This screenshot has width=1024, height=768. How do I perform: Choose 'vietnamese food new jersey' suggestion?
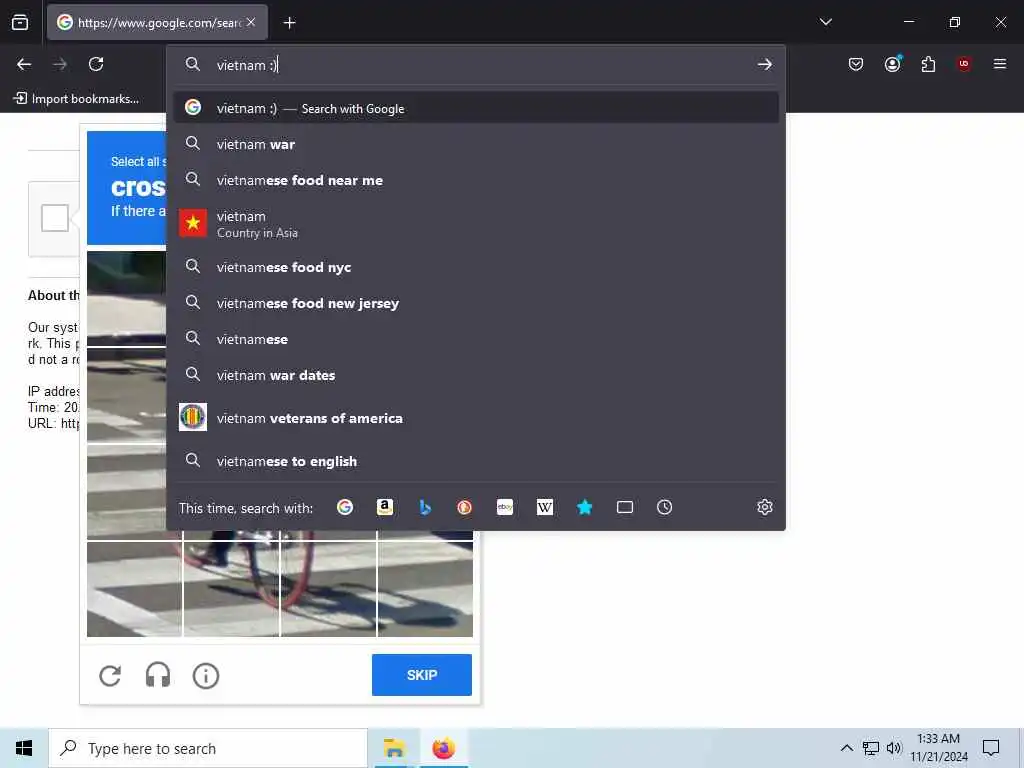click(477, 303)
